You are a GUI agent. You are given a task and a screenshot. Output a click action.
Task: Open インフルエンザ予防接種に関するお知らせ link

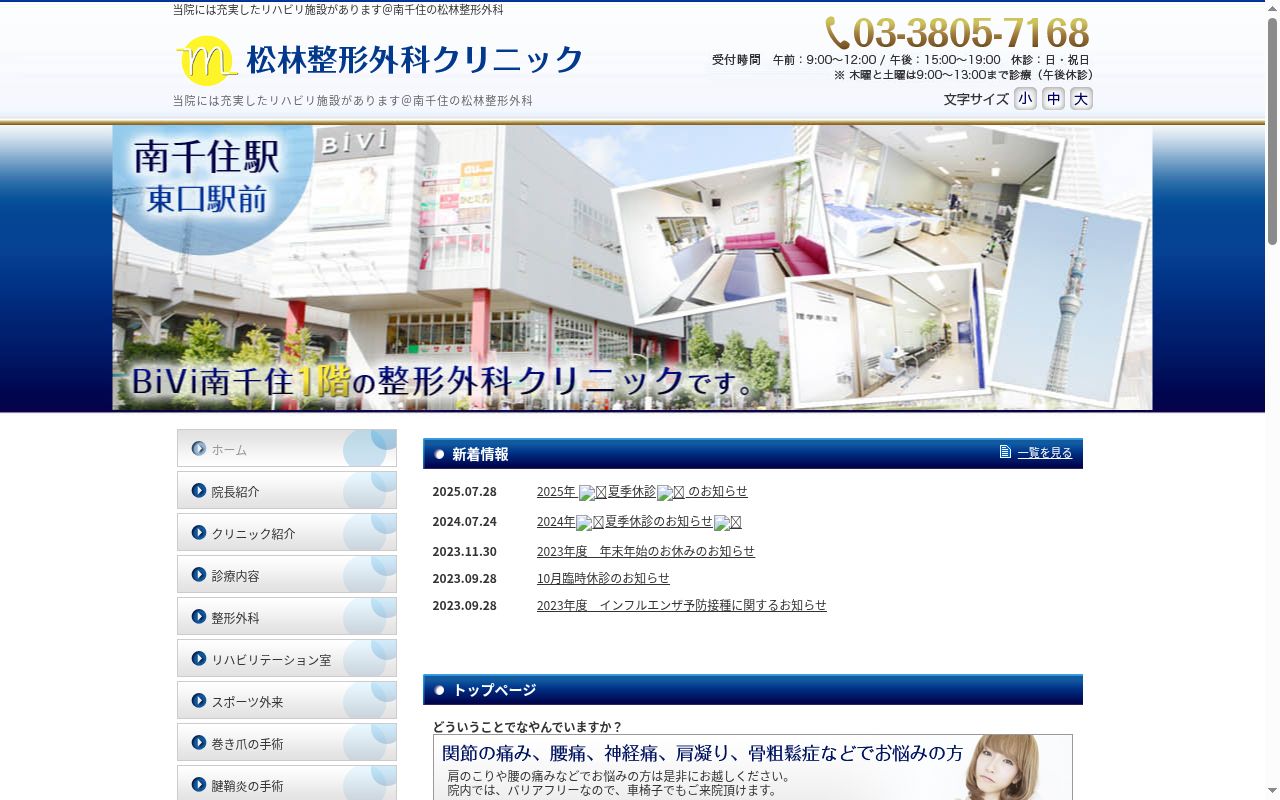click(682, 605)
